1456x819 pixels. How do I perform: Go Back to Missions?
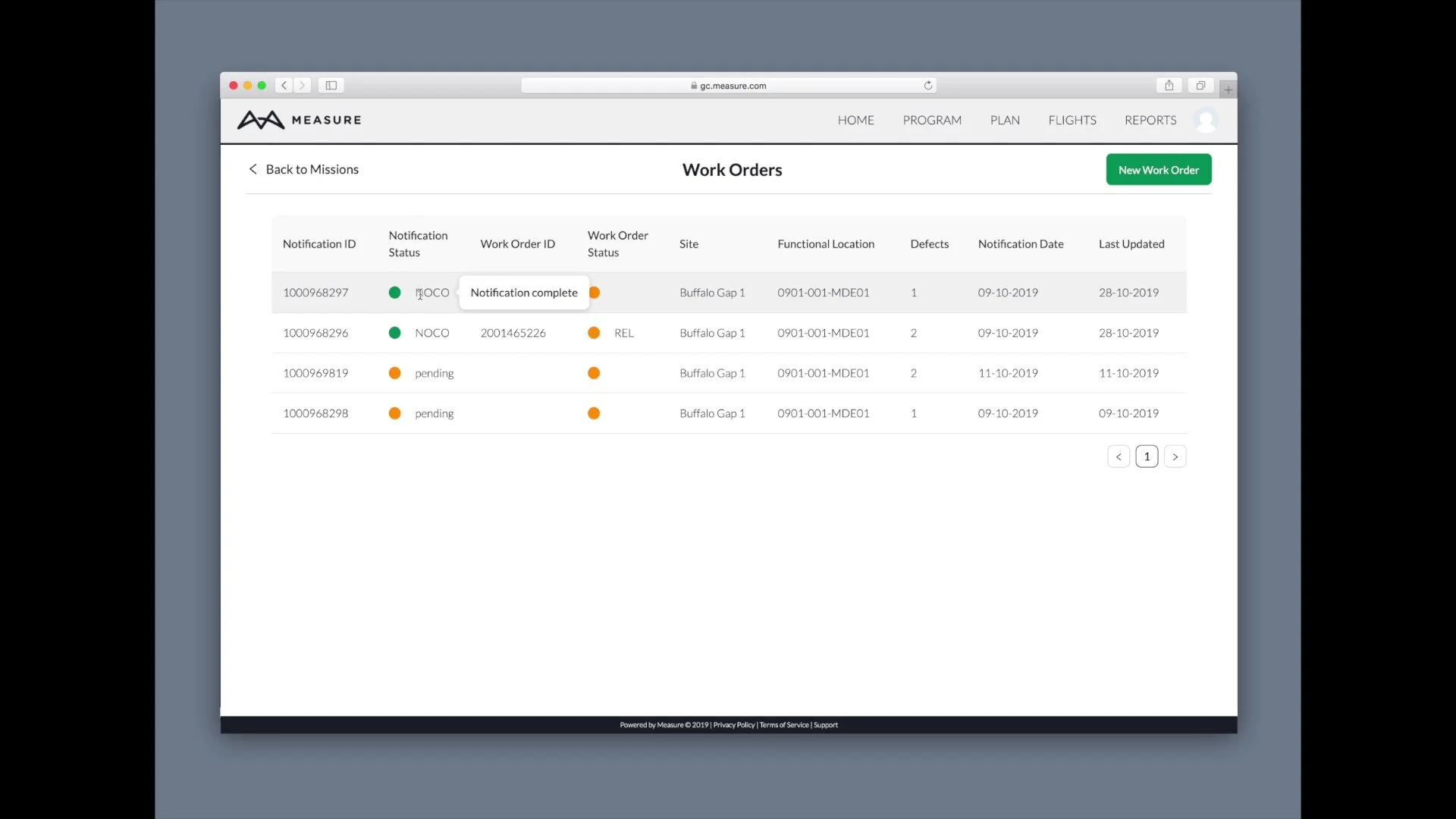(304, 169)
